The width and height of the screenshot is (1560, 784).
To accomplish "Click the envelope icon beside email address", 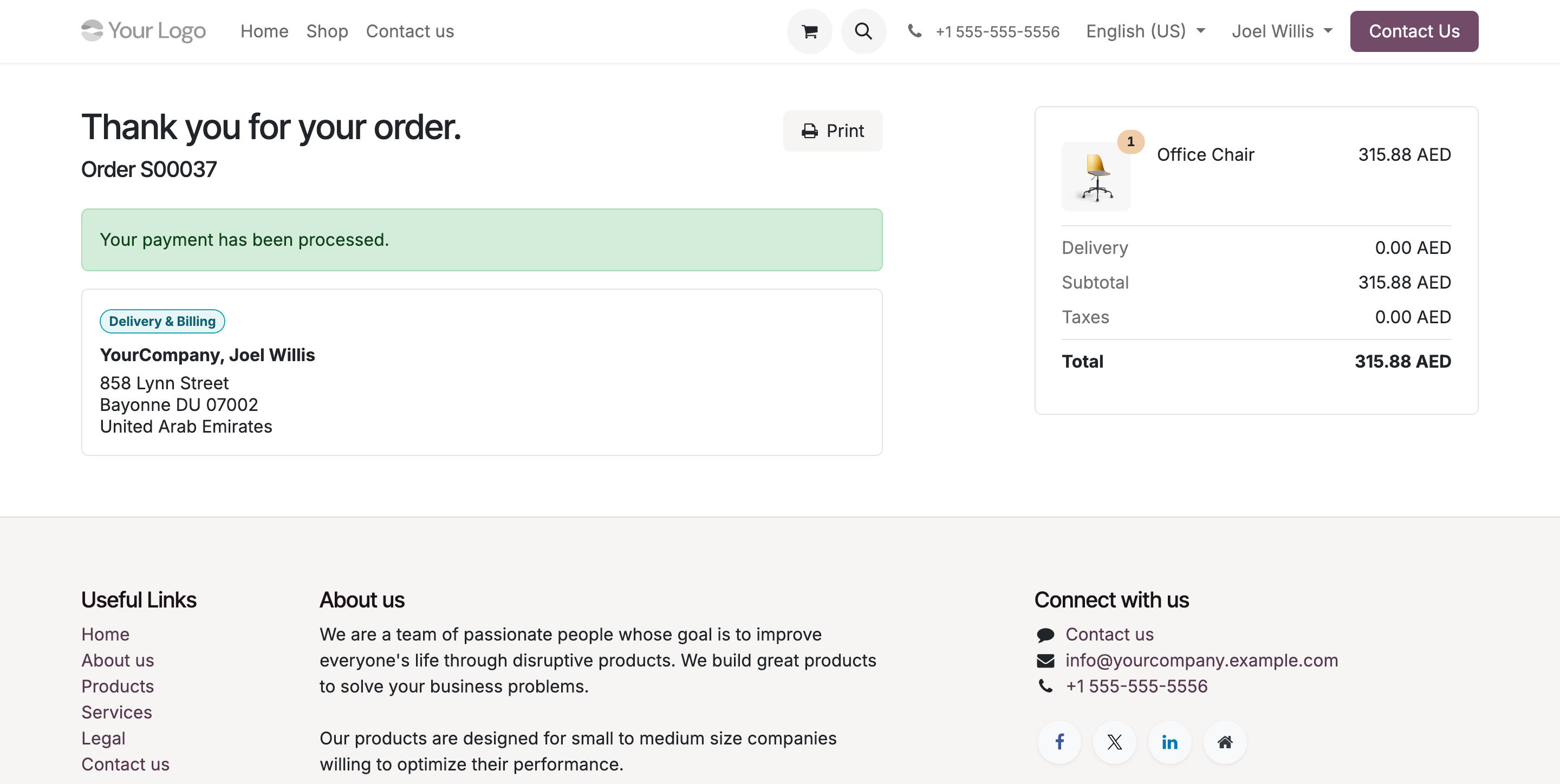I will tap(1046, 661).
